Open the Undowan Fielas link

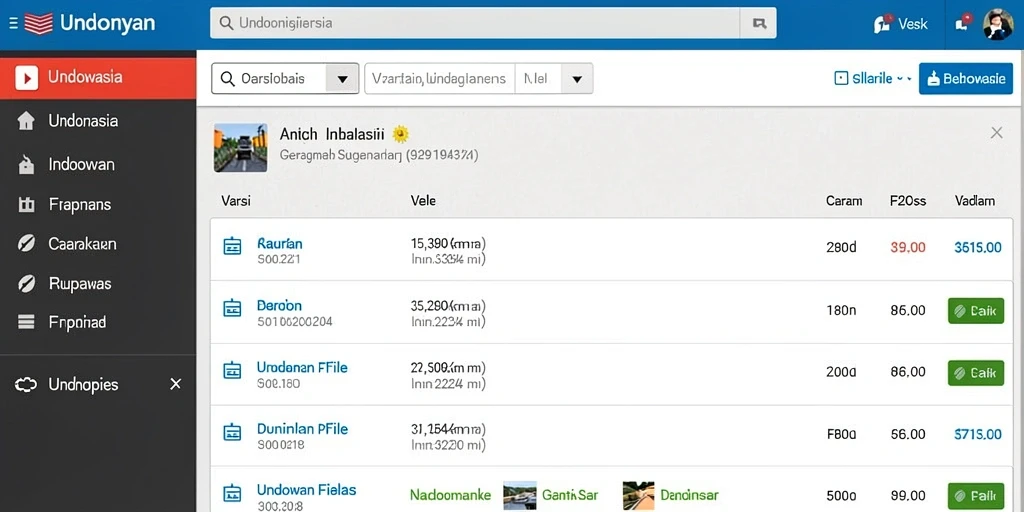[306, 490]
